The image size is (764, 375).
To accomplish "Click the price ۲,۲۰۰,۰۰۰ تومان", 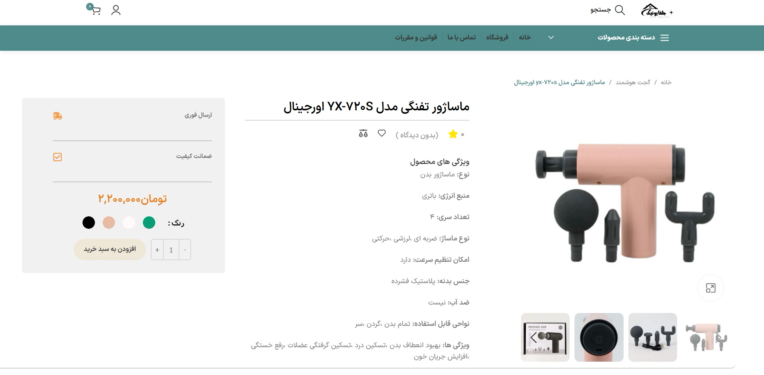I will [132, 199].
